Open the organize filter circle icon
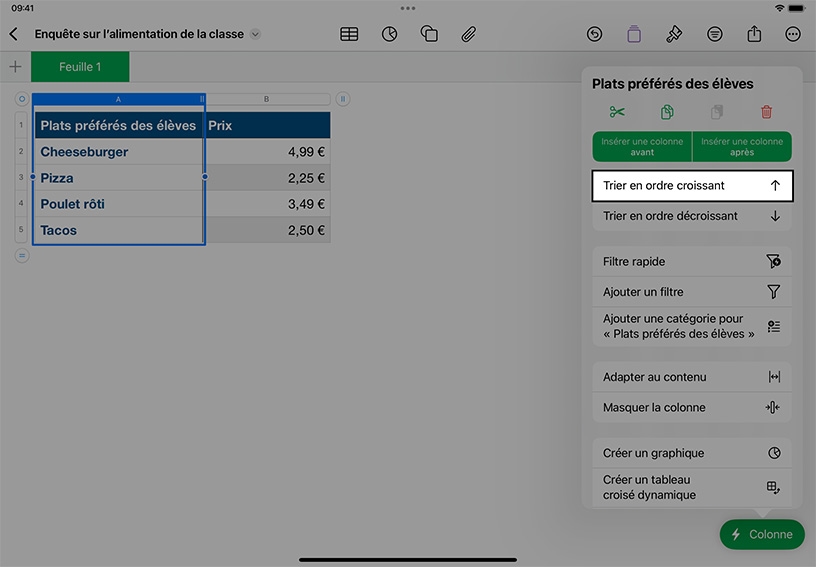The width and height of the screenshot is (816, 567). [x=715, y=34]
